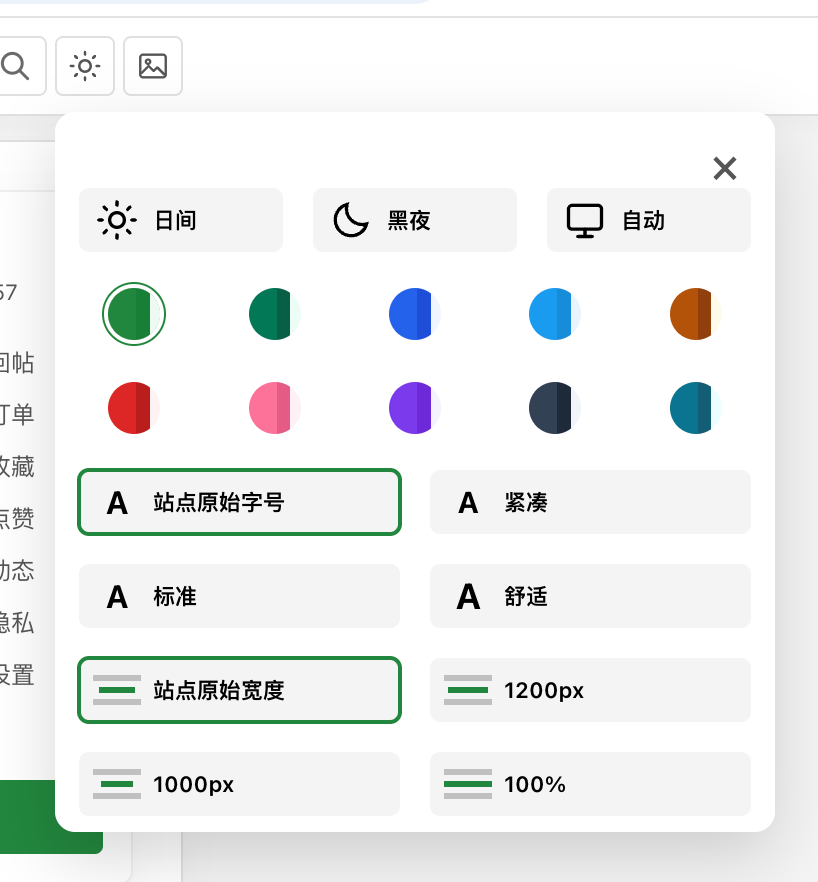Select the pink theme color
This screenshot has height=882, width=818.
click(275, 408)
